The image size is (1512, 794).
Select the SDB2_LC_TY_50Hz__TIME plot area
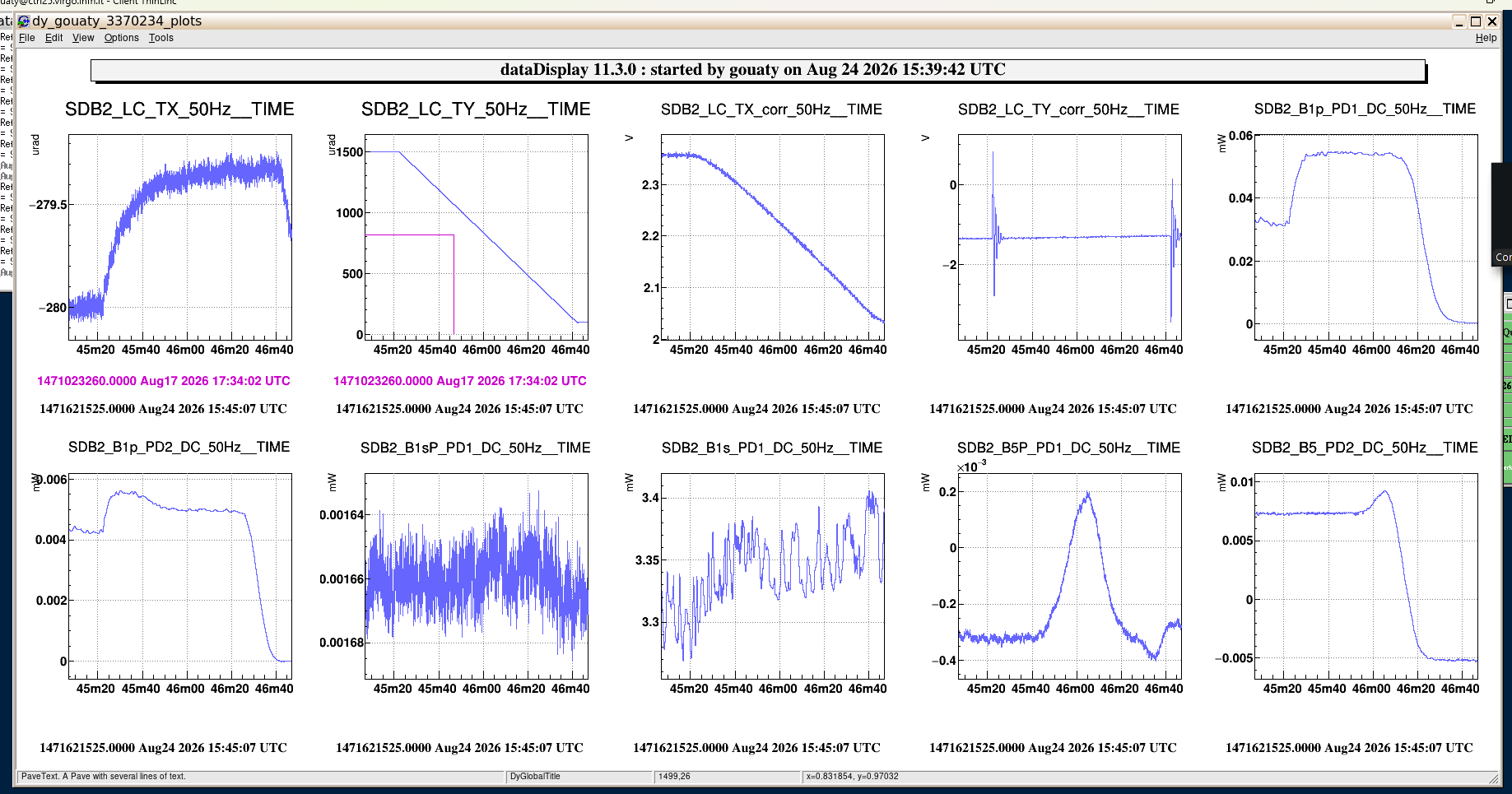click(477, 237)
